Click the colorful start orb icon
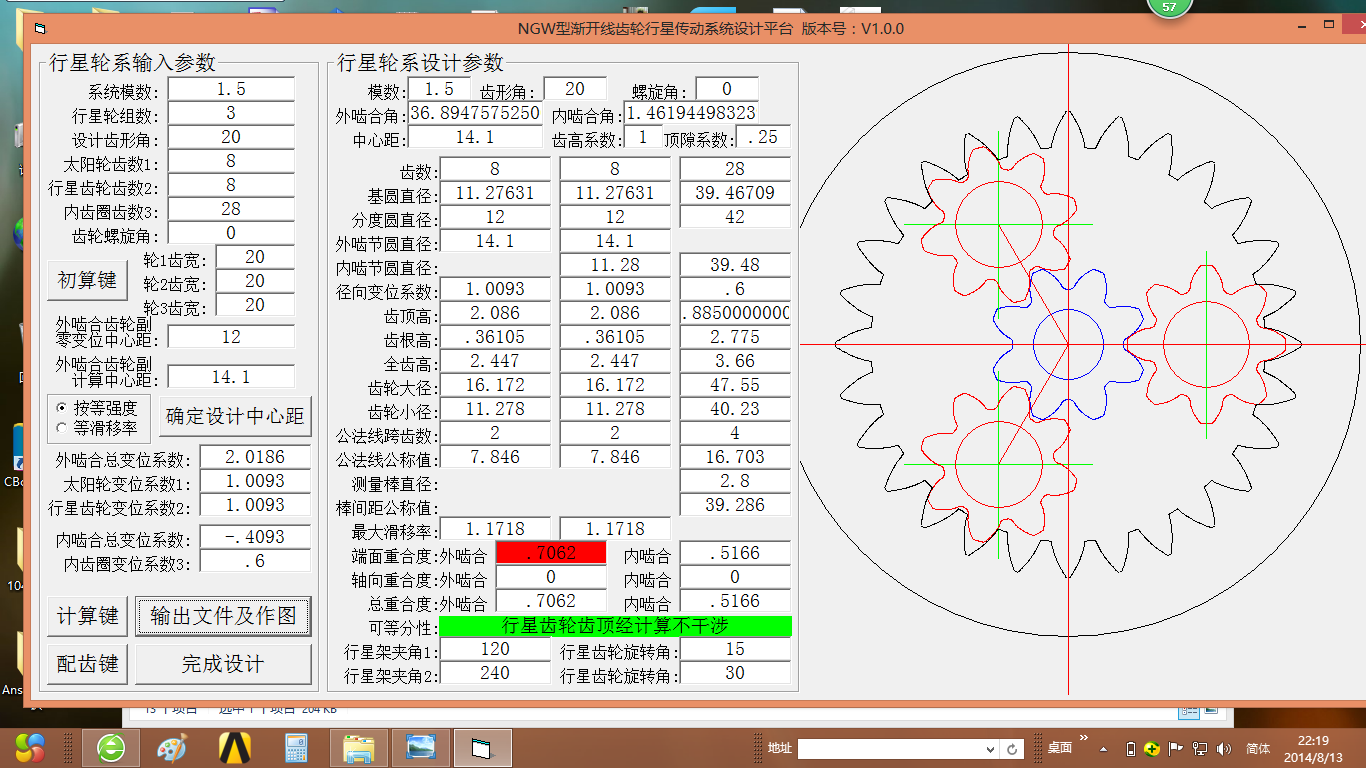 pyautogui.click(x=31, y=747)
